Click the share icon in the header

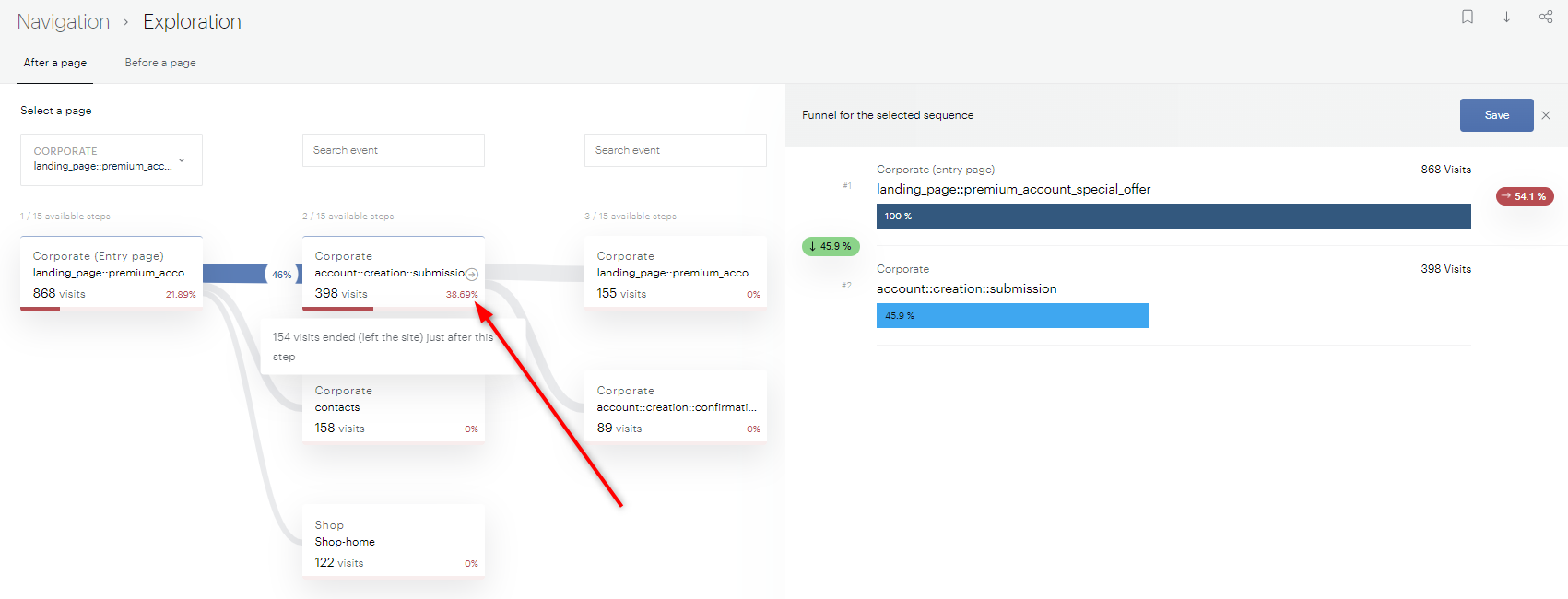pos(1546,17)
